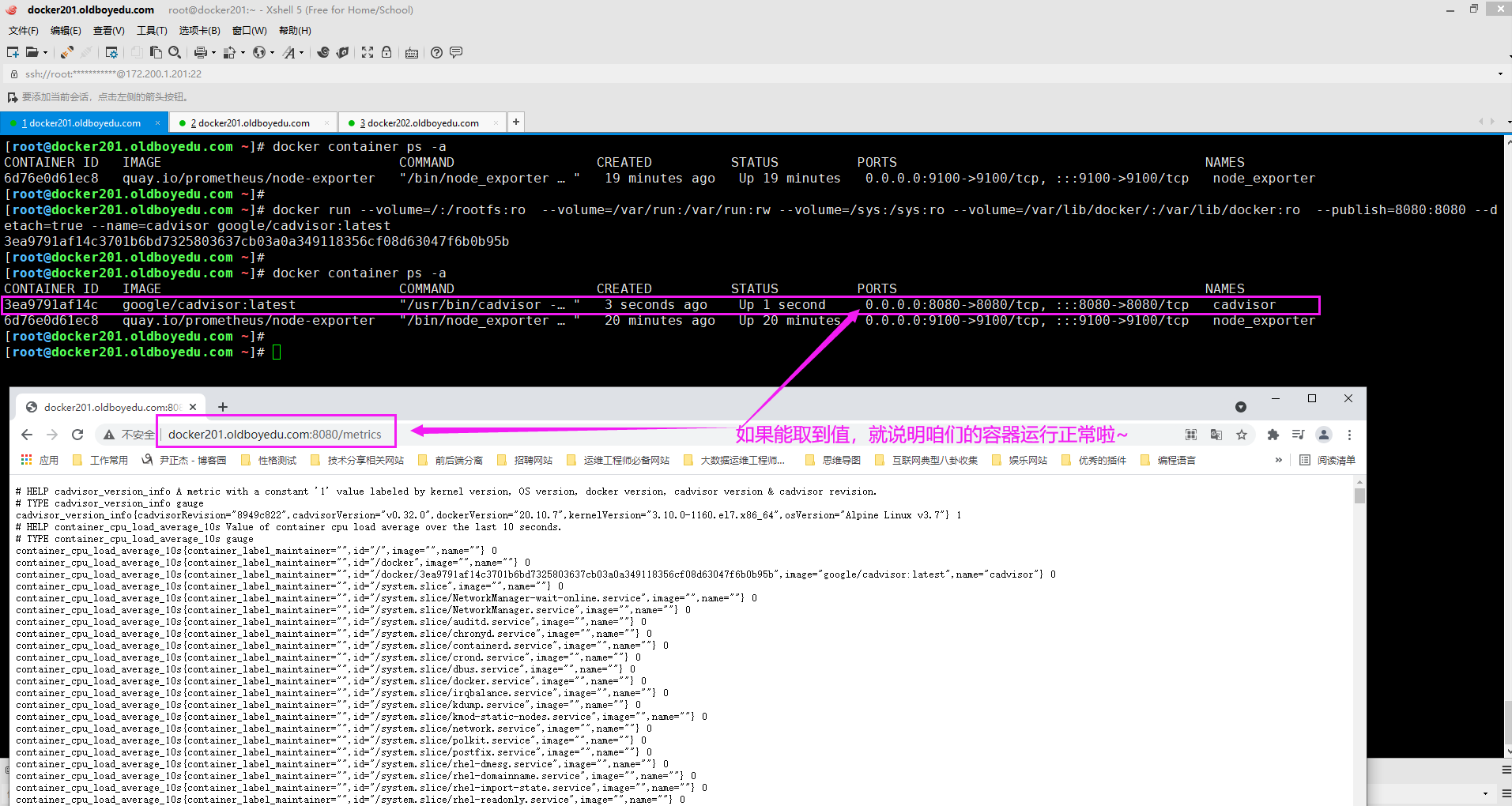Click the QR code icon in browser address bar

pos(1191,435)
